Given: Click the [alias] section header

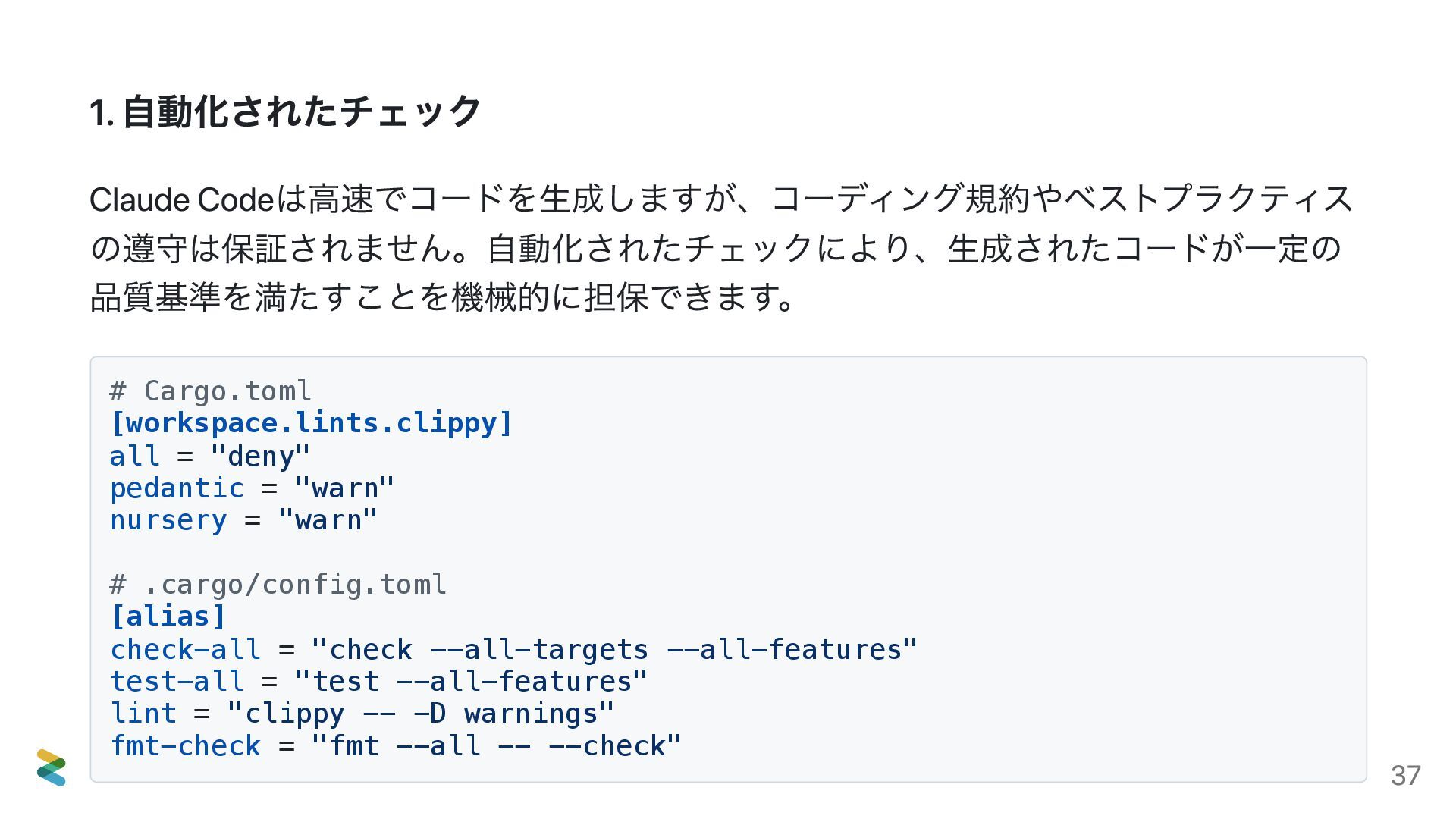Looking at the screenshot, I should (168, 617).
